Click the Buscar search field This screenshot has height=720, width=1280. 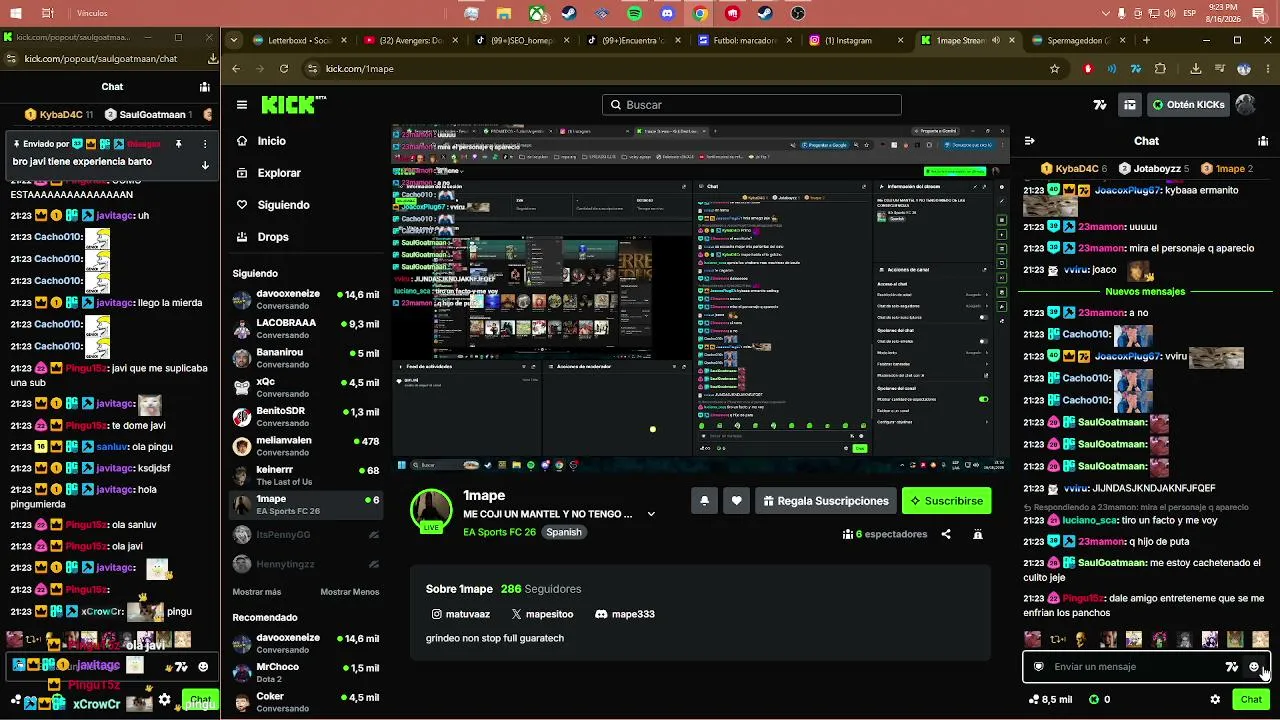752,105
